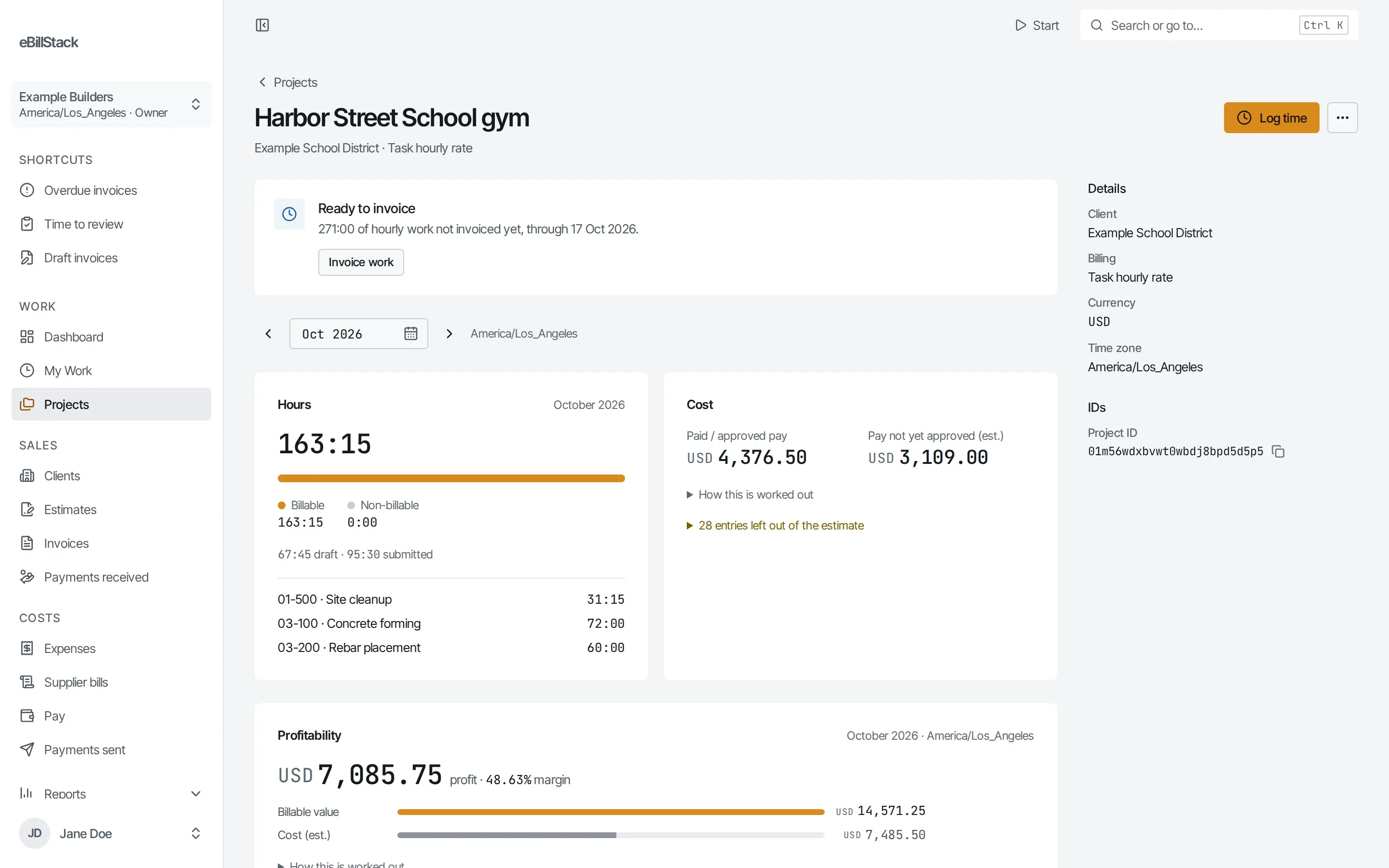Expand the Reports menu chevron
The height and width of the screenshot is (868, 1389).
click(195, 793)
